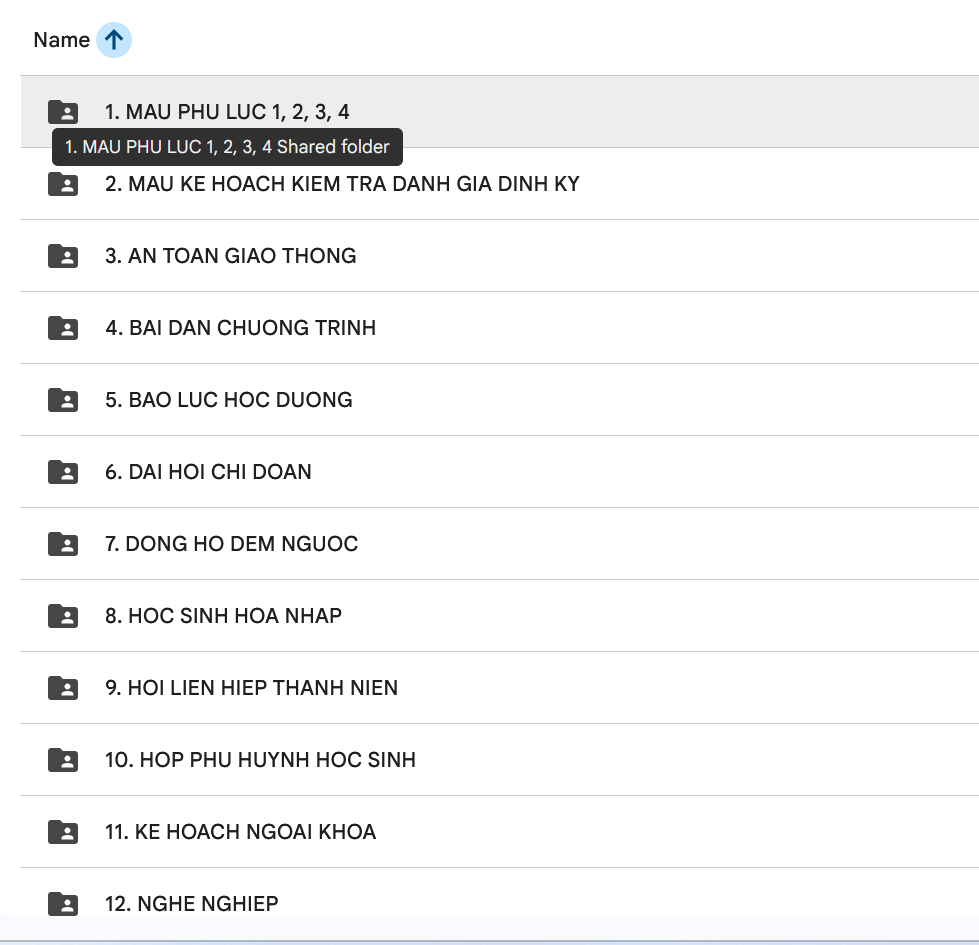Select 8. HOC SINH HOA NHAP folder name
Image resolution: width=979 pixels, height=945 pixels.
click(x=223, y=616)
